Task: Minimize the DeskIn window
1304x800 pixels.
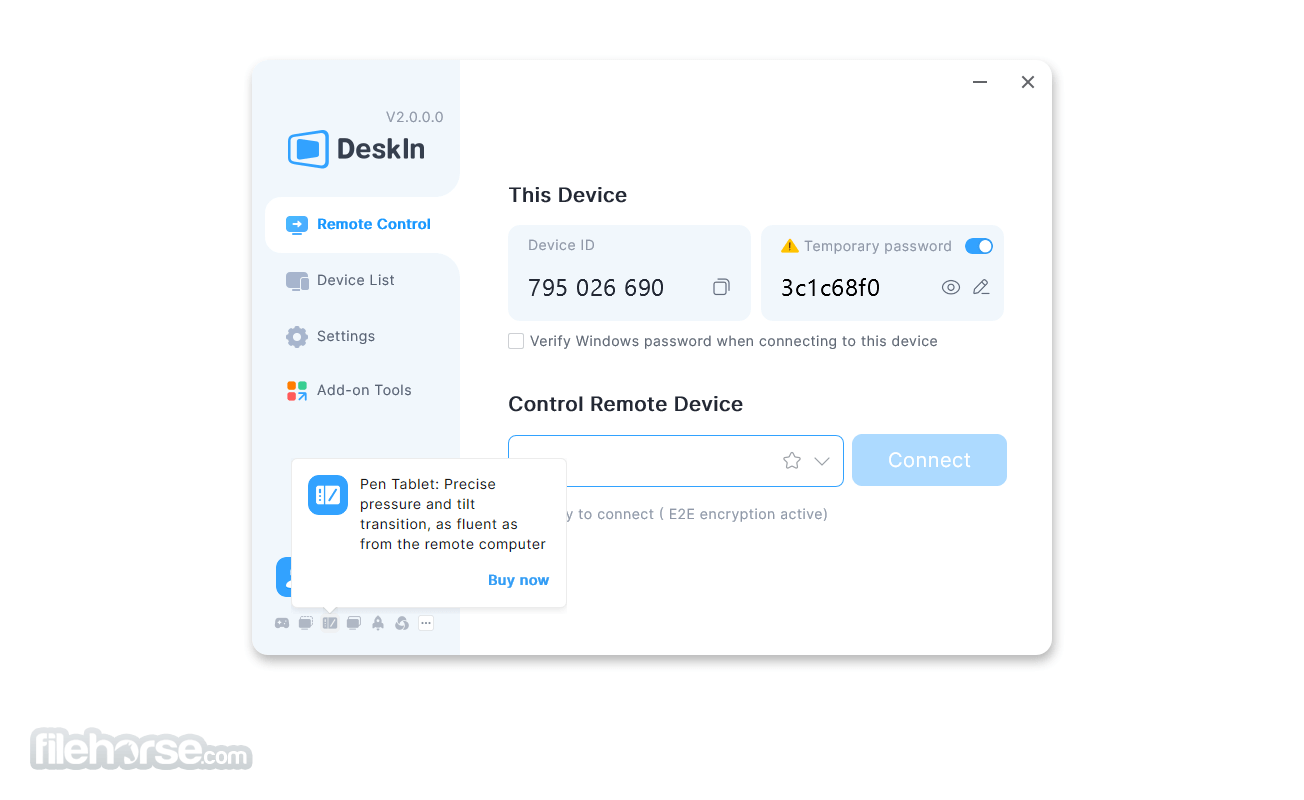Action: (x=980, y=82)
